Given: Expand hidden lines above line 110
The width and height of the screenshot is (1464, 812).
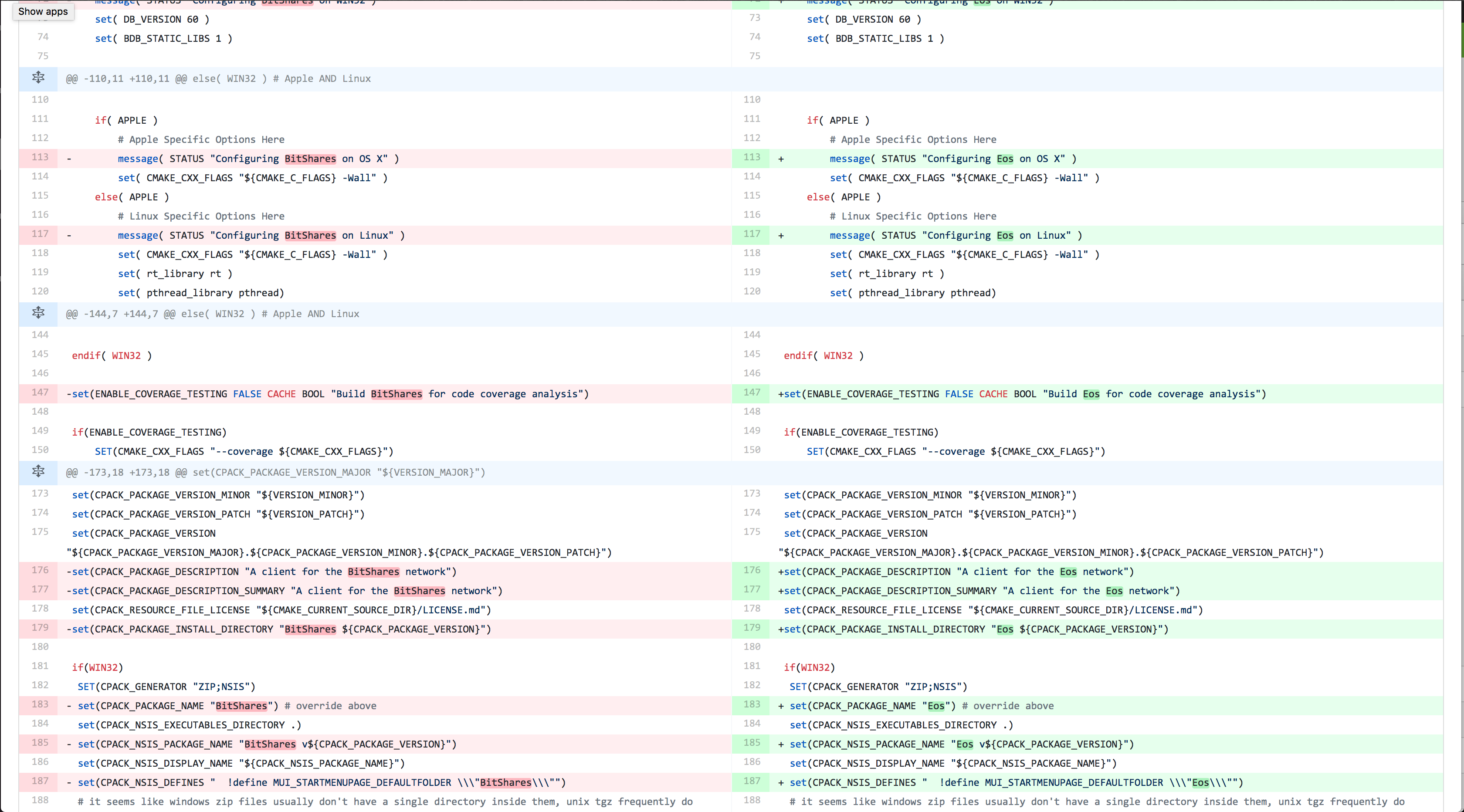Looking at the screenshot, I should coord(38,78).
